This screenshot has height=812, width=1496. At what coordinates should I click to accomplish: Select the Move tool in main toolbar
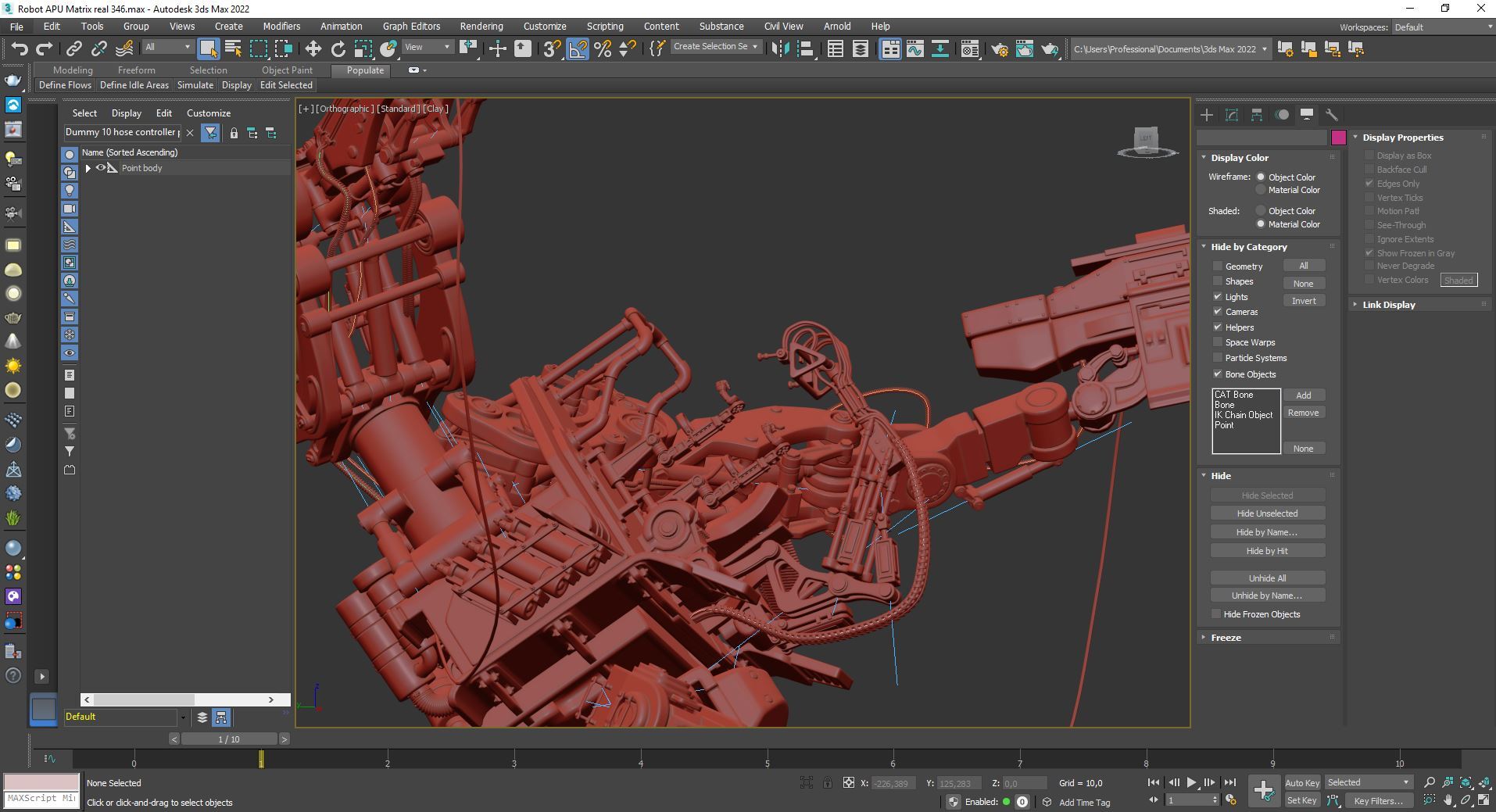(313, 49)
